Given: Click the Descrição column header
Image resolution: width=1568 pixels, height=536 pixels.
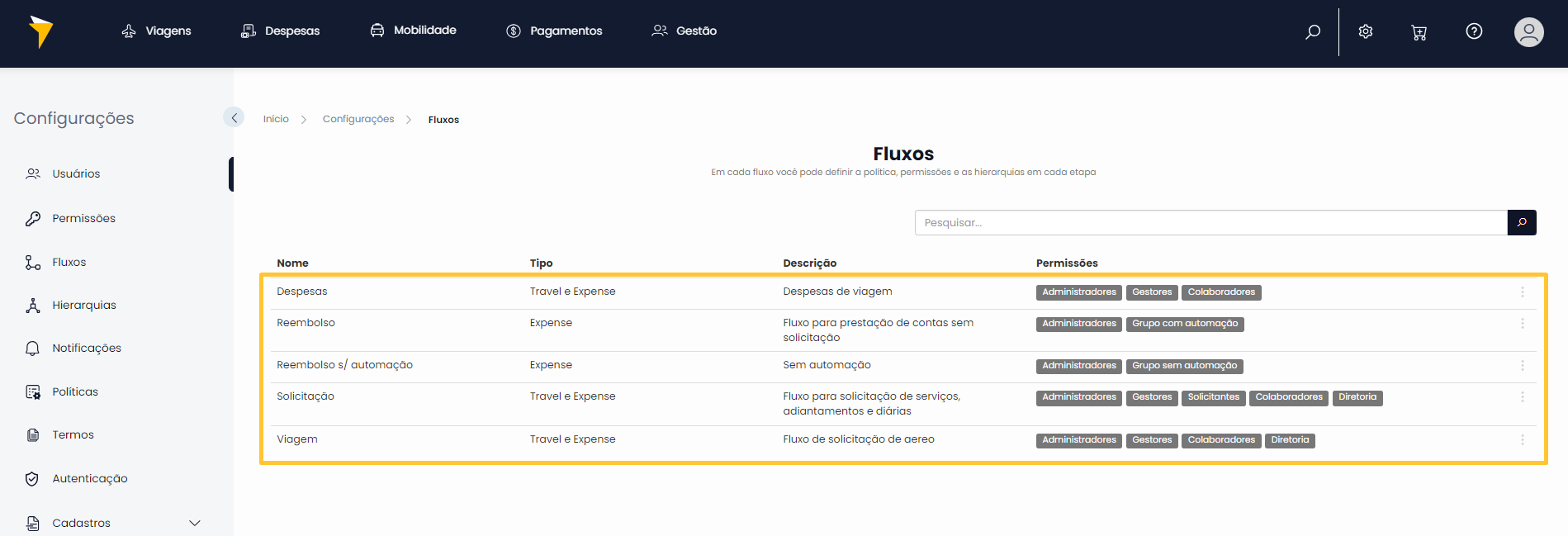Looking at the screenshot, I should pyautogui.click(x=809, y=263).
